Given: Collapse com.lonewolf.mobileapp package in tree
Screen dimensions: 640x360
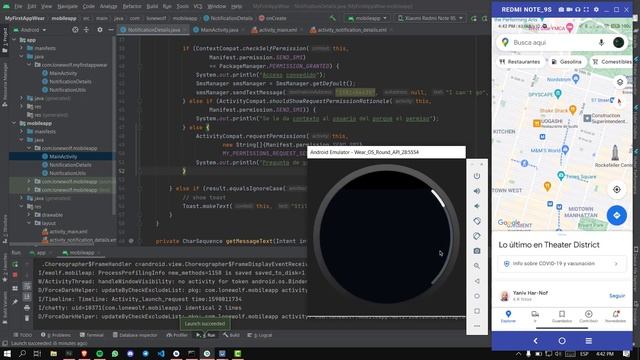Looking at the screenshot, I should tap(29, 148).
